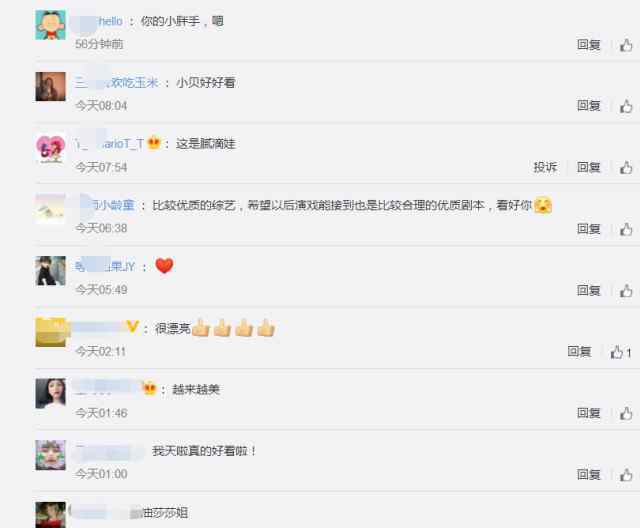640x528 pixels.
Task: Open the yellow avatar of the 很漂亮 commenter
Action: pos(51,333)
